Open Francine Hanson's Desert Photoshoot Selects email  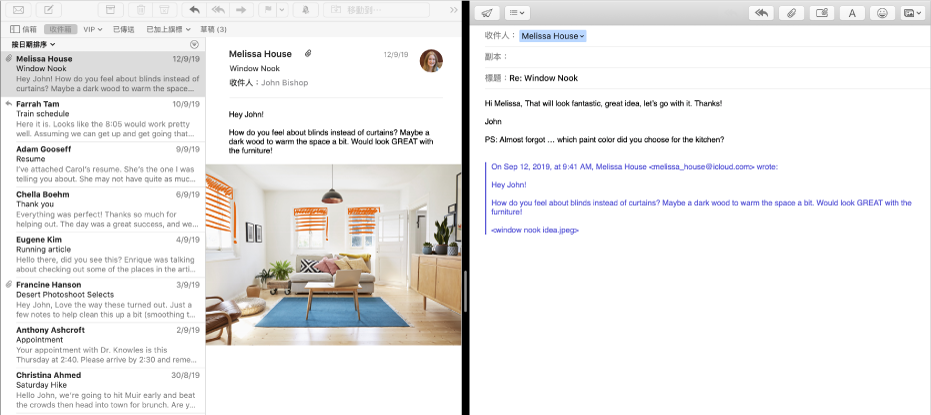tap(103, 300)
